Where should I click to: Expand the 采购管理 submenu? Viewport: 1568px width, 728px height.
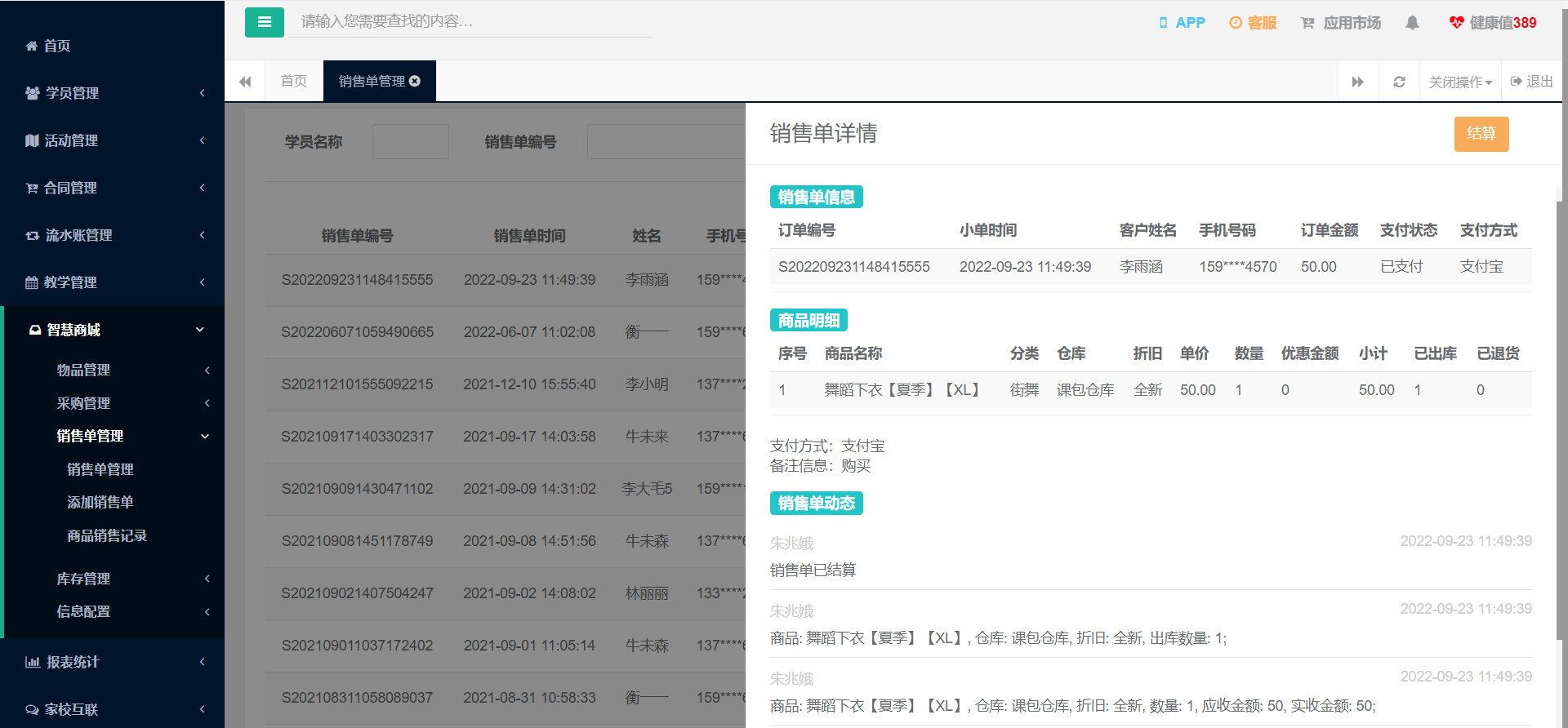click(x=114, y=403)
